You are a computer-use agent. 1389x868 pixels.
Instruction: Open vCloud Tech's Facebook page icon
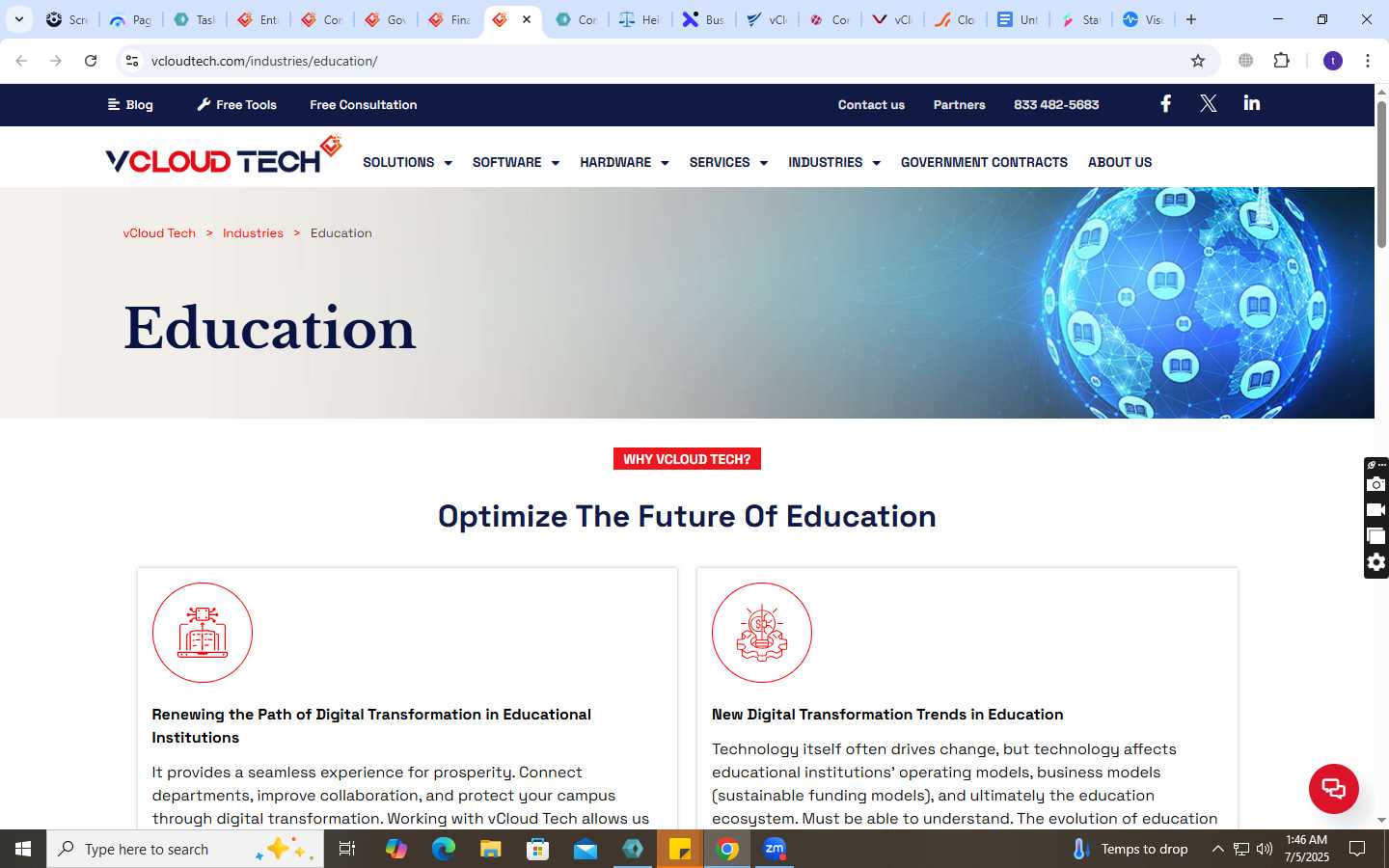[1165, 103]
